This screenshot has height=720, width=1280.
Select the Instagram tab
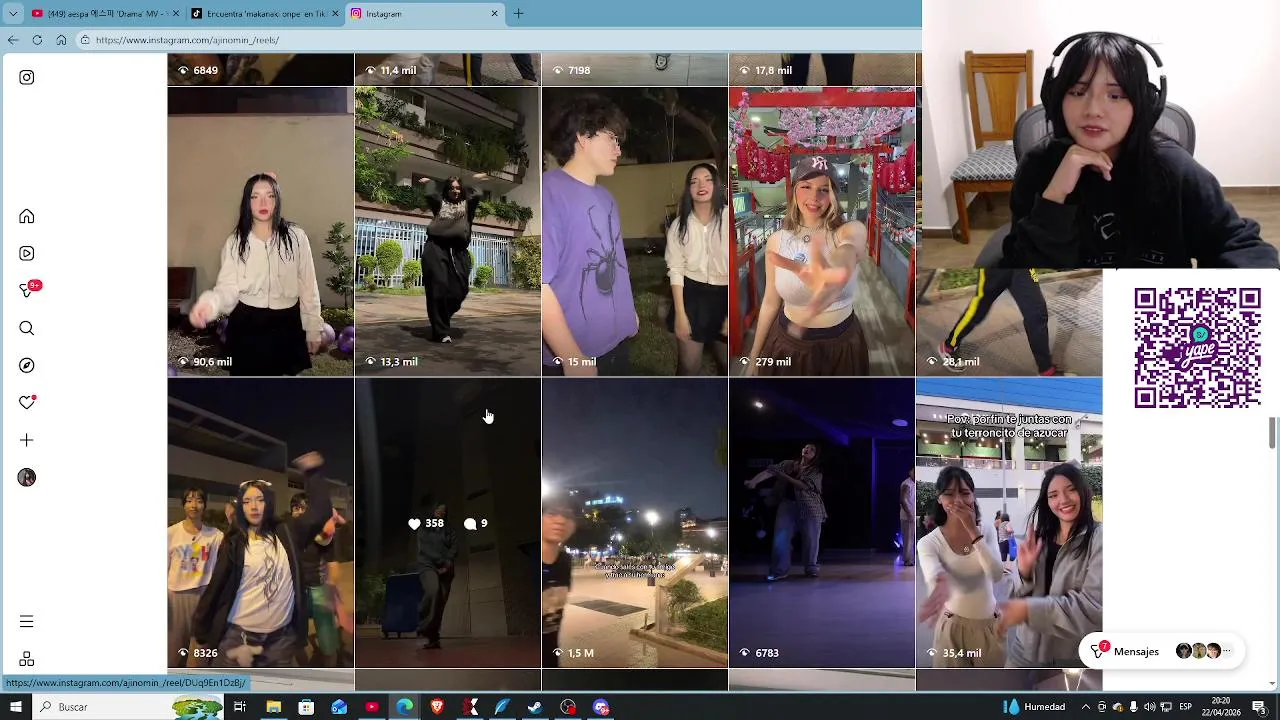click(423, 14)
